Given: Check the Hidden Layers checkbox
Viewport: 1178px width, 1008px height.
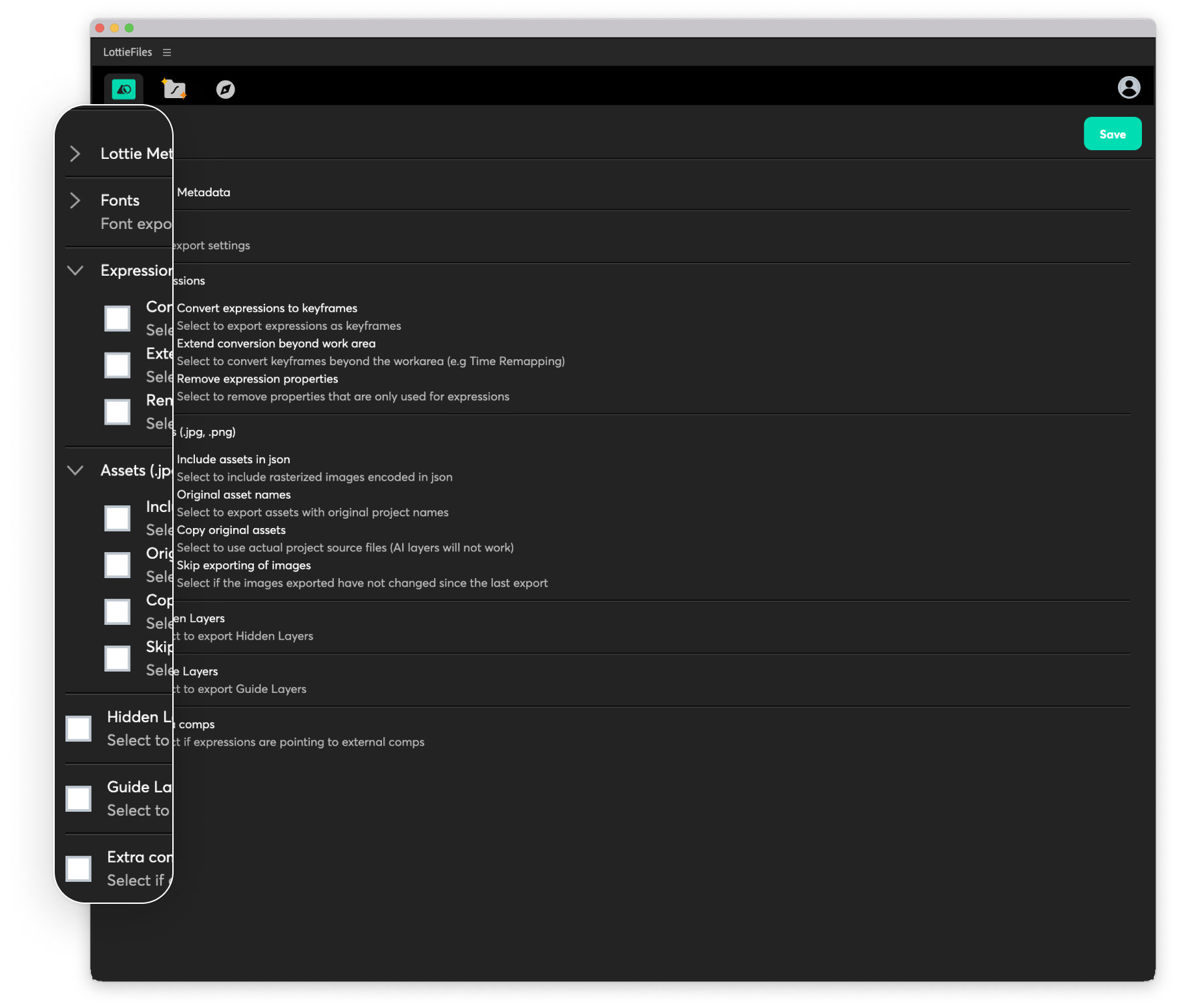Looking at the screenshot, I should tap(79, 728).
